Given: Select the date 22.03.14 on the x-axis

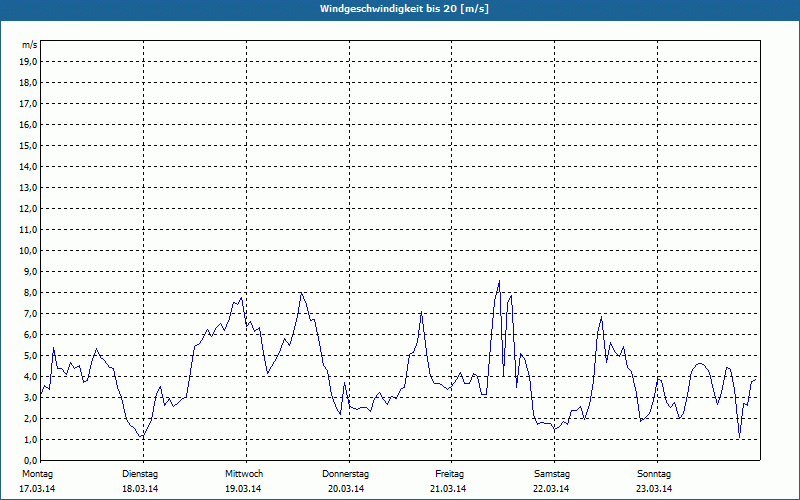Looking at the screenshot, I should [x=552, y=489].
